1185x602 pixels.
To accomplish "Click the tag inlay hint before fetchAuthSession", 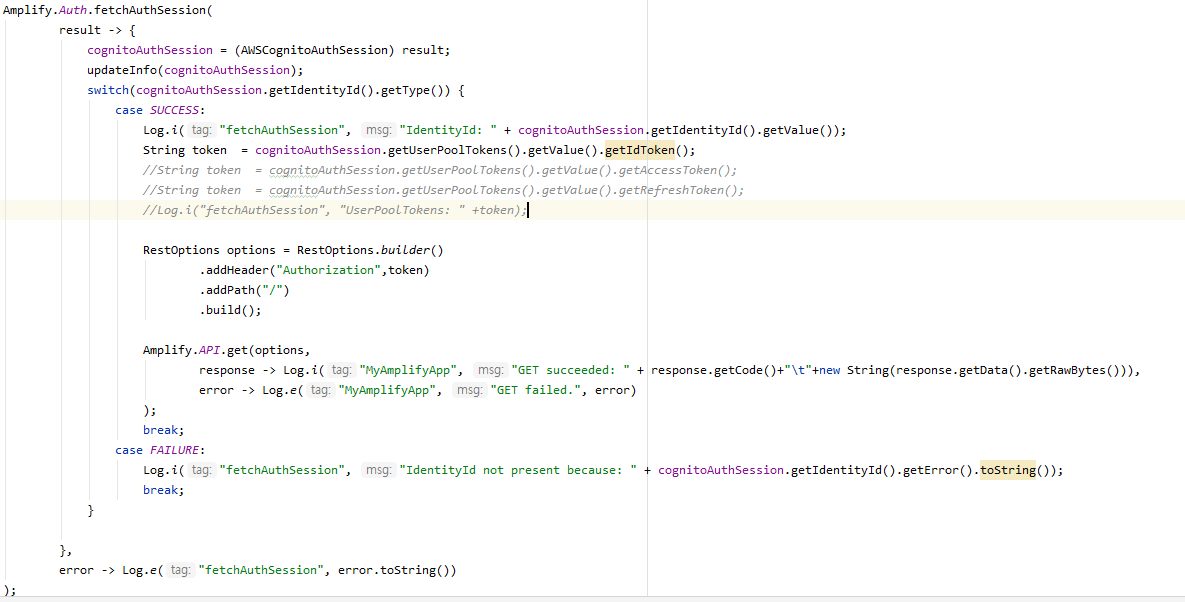I will tap(202, 129).
